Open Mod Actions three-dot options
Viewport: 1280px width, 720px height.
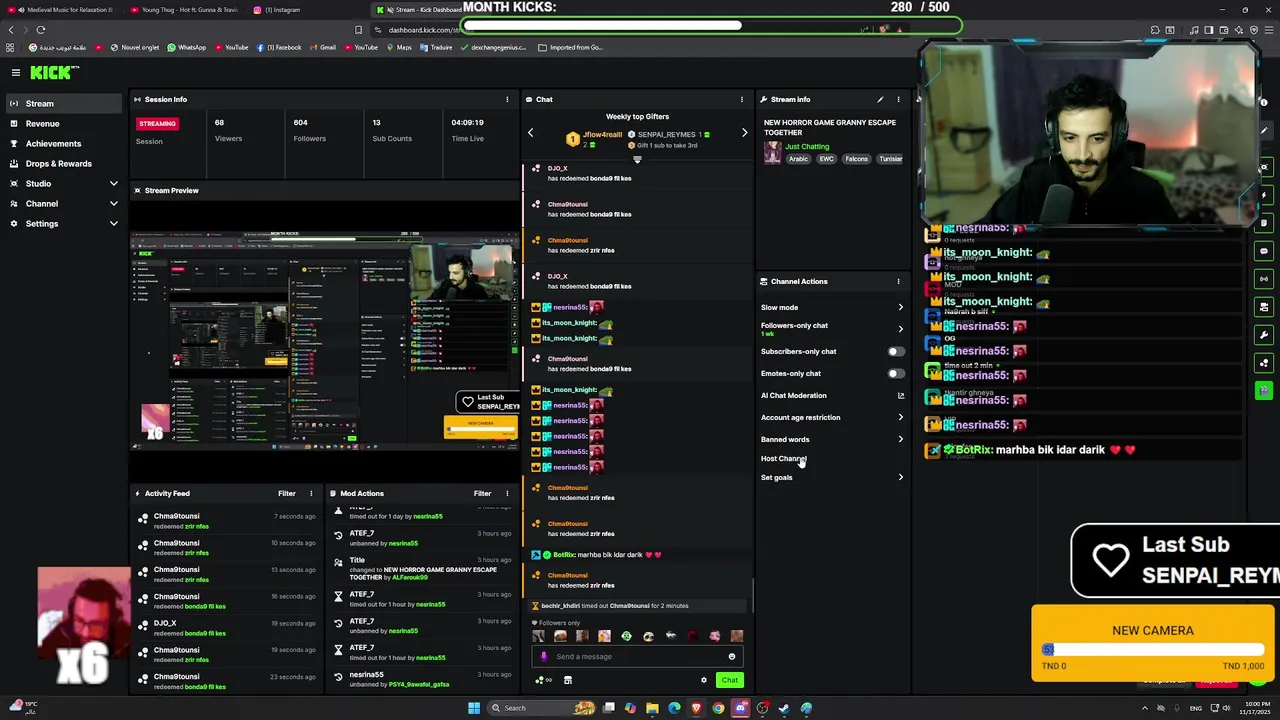507,493
